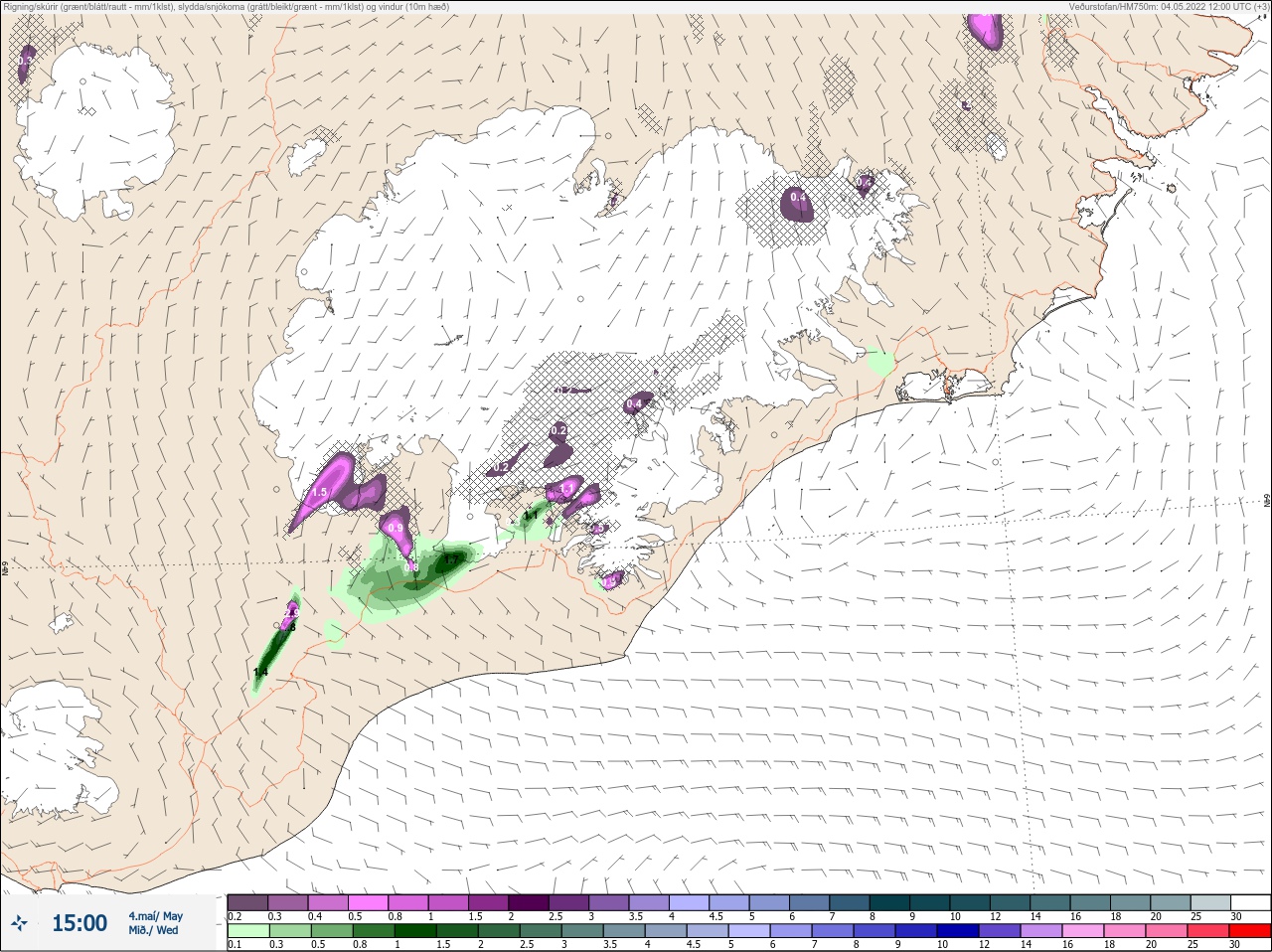The width and height of the screenshot is (1272, 952).
Task: Click the '0.2' label in upper legend row
Action: coord(235,916)
